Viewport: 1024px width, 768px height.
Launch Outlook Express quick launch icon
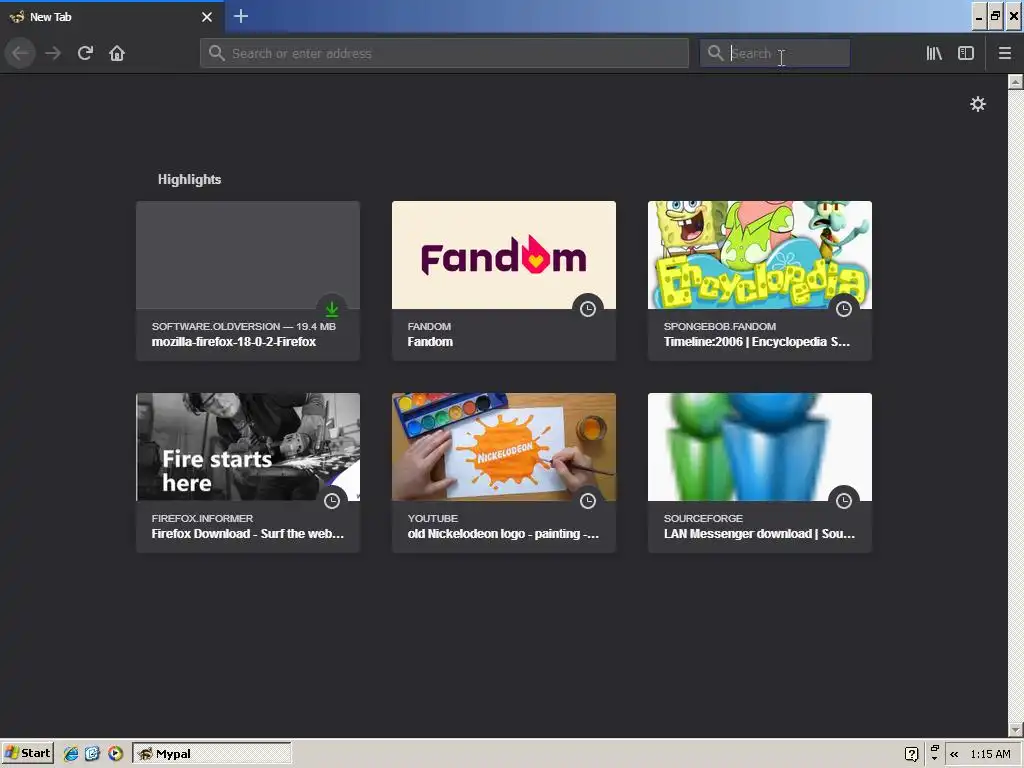pyautogui.click(x=92, y=754)
